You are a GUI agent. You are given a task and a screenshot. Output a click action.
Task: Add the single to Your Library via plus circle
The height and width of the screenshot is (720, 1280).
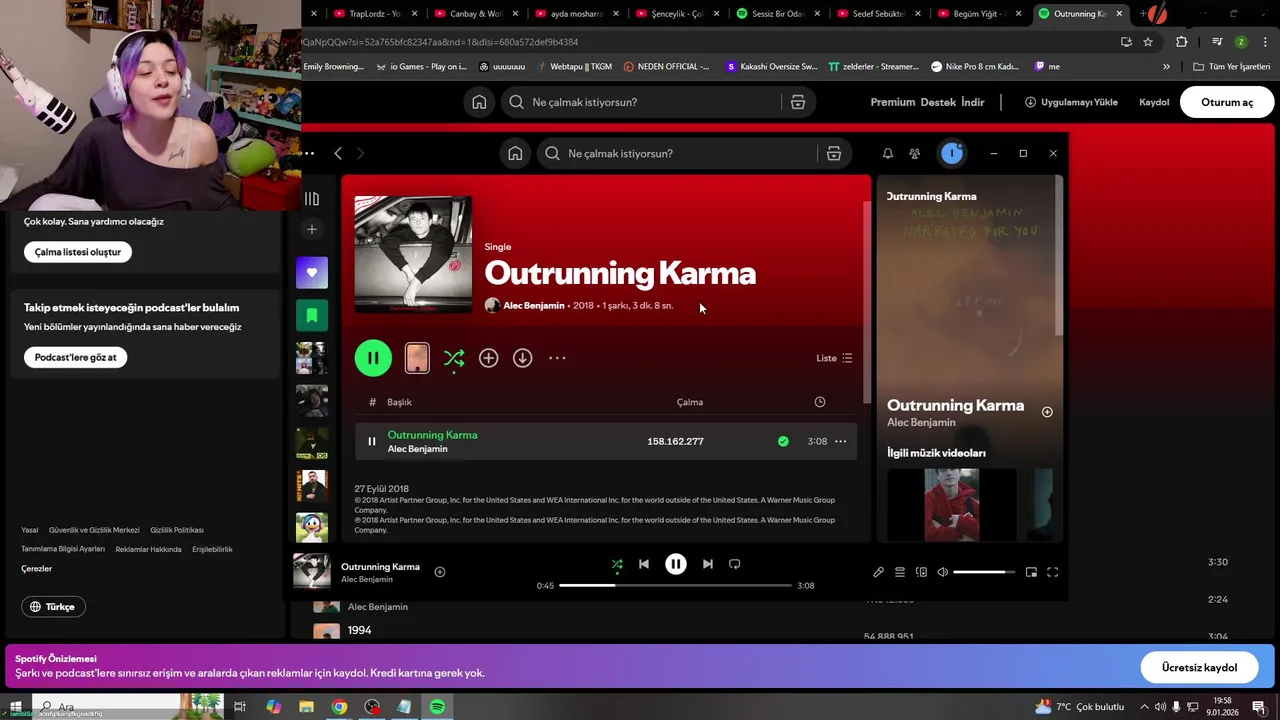click(x=488, y=358)
